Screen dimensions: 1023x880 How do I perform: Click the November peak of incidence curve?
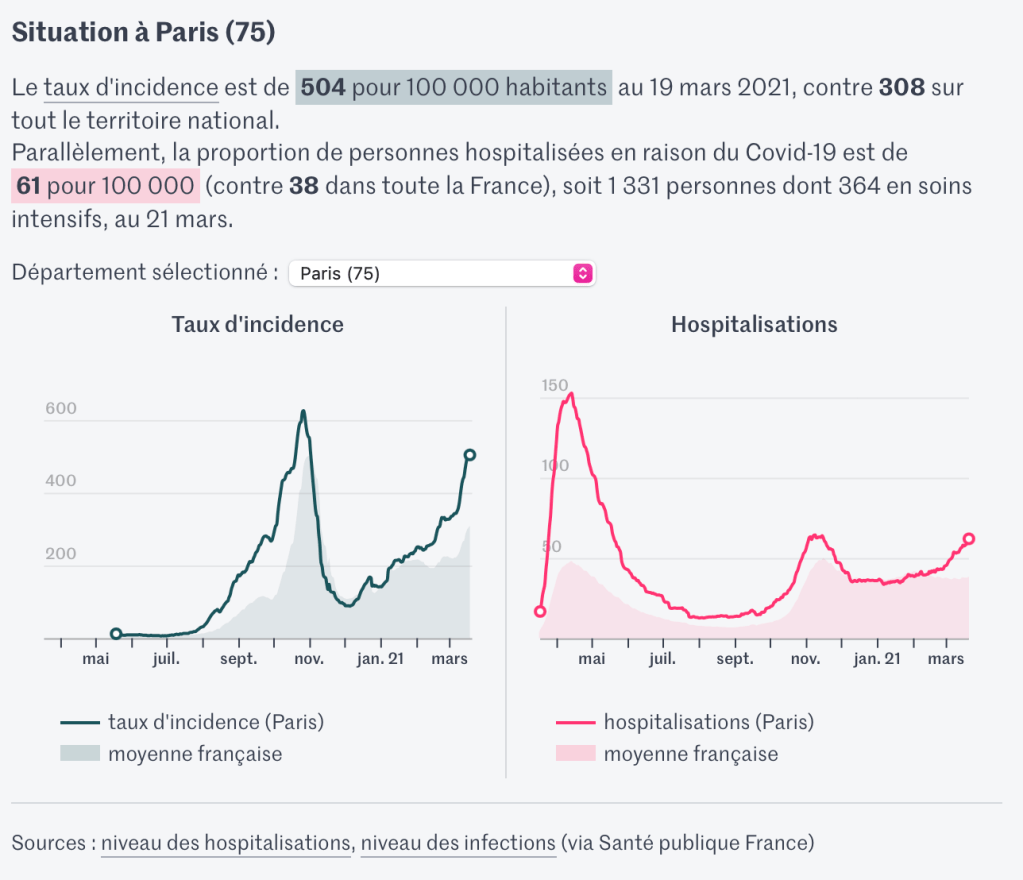click(x=303, y=411)
